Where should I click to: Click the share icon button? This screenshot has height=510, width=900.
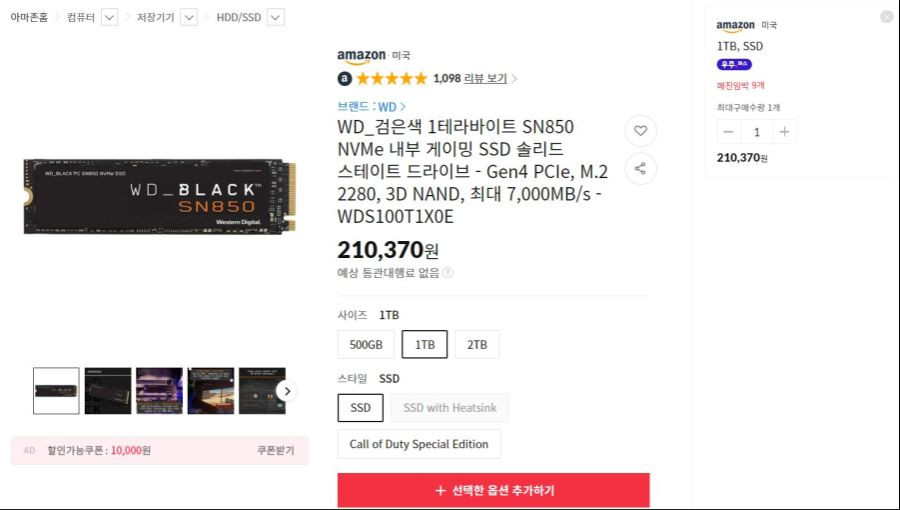pyautogui.click(x=641, y=169)
